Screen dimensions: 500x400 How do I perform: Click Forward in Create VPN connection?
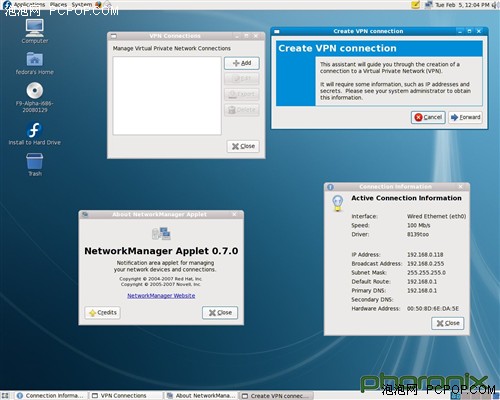[x=465, y=117]
